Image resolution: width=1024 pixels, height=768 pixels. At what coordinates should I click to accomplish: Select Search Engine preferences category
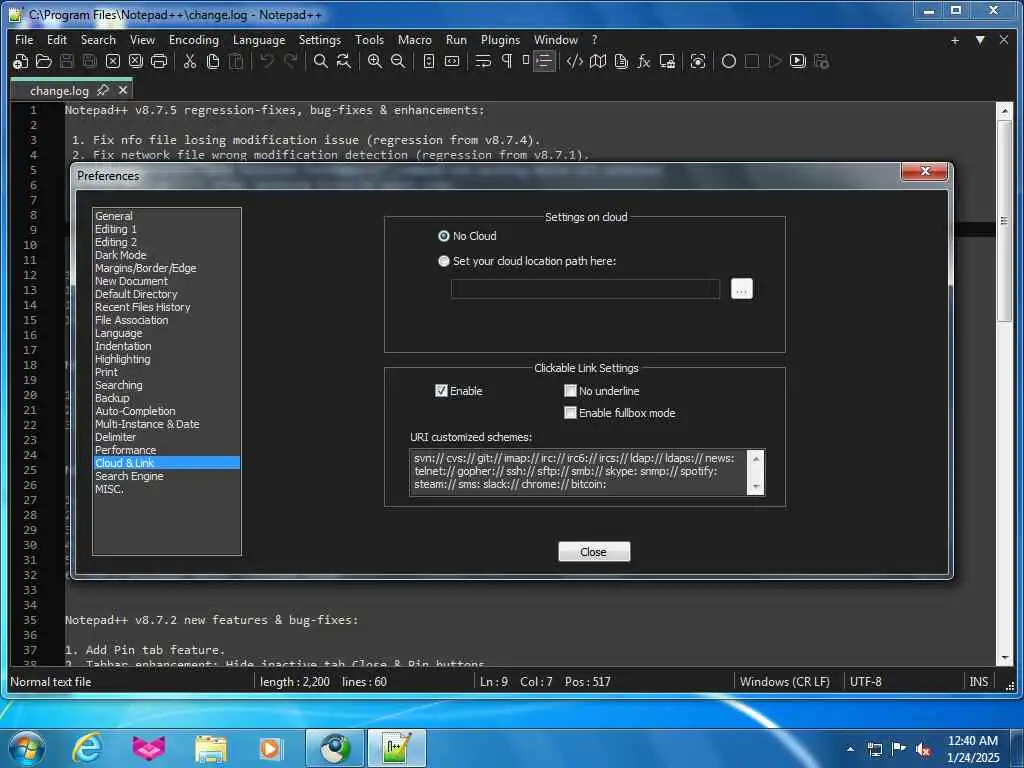129,476
